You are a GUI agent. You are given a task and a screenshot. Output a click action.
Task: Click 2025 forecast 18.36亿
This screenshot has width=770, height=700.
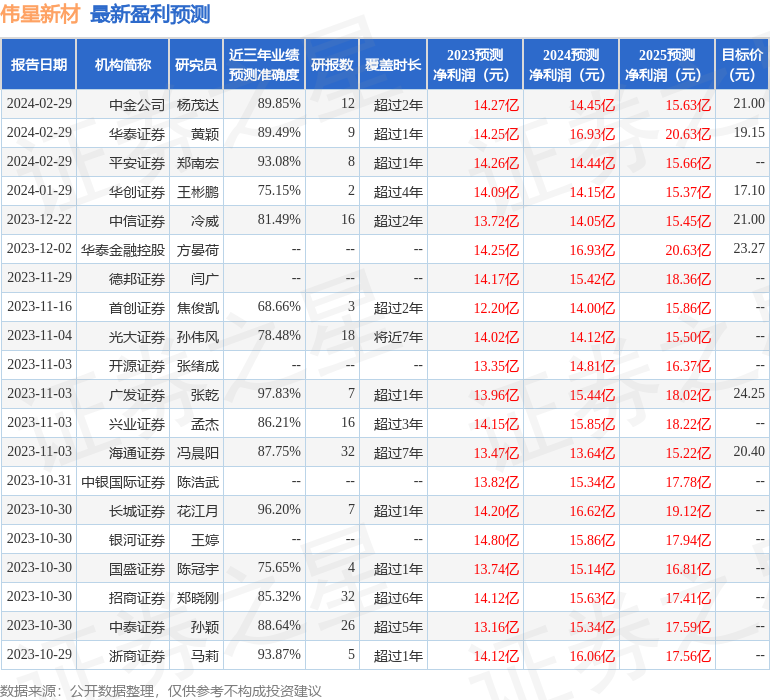coord(688,279)
